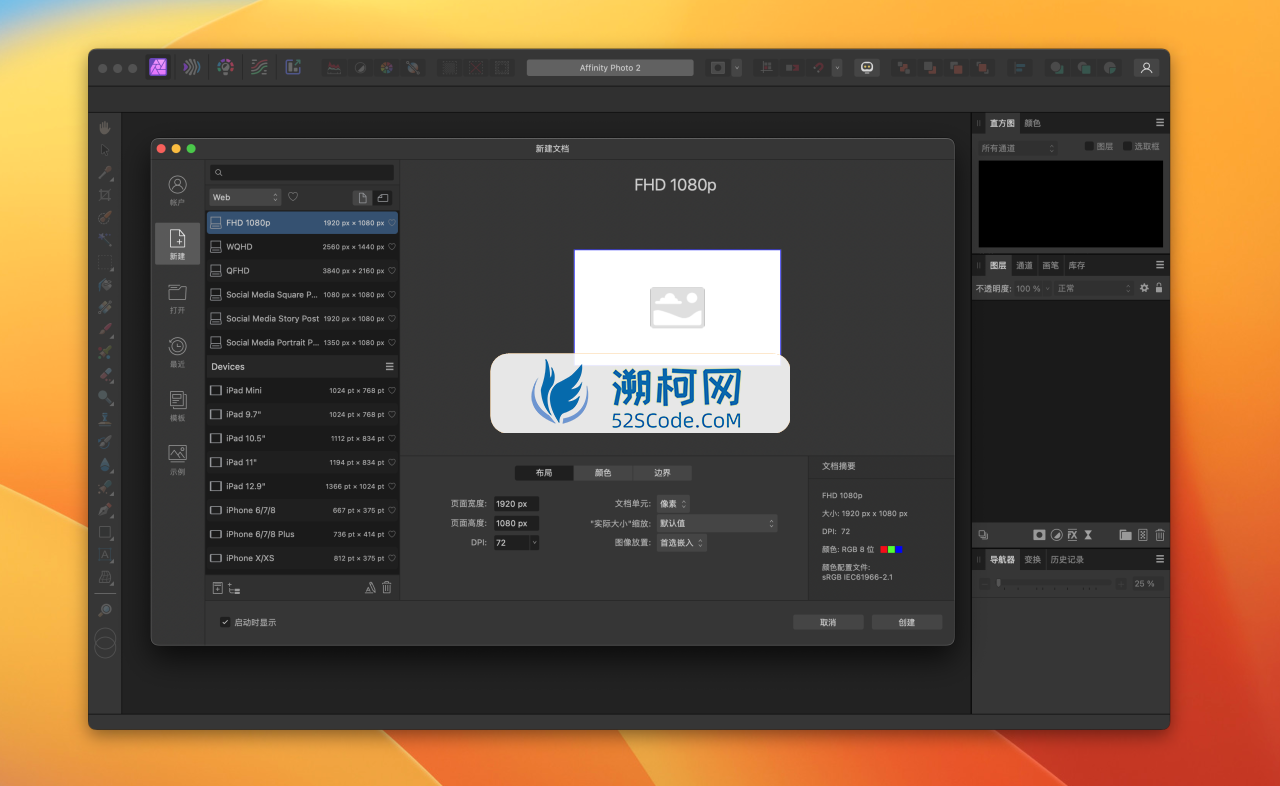
Task: Open the Devices category hamburger menu
Action: point(390,367)
